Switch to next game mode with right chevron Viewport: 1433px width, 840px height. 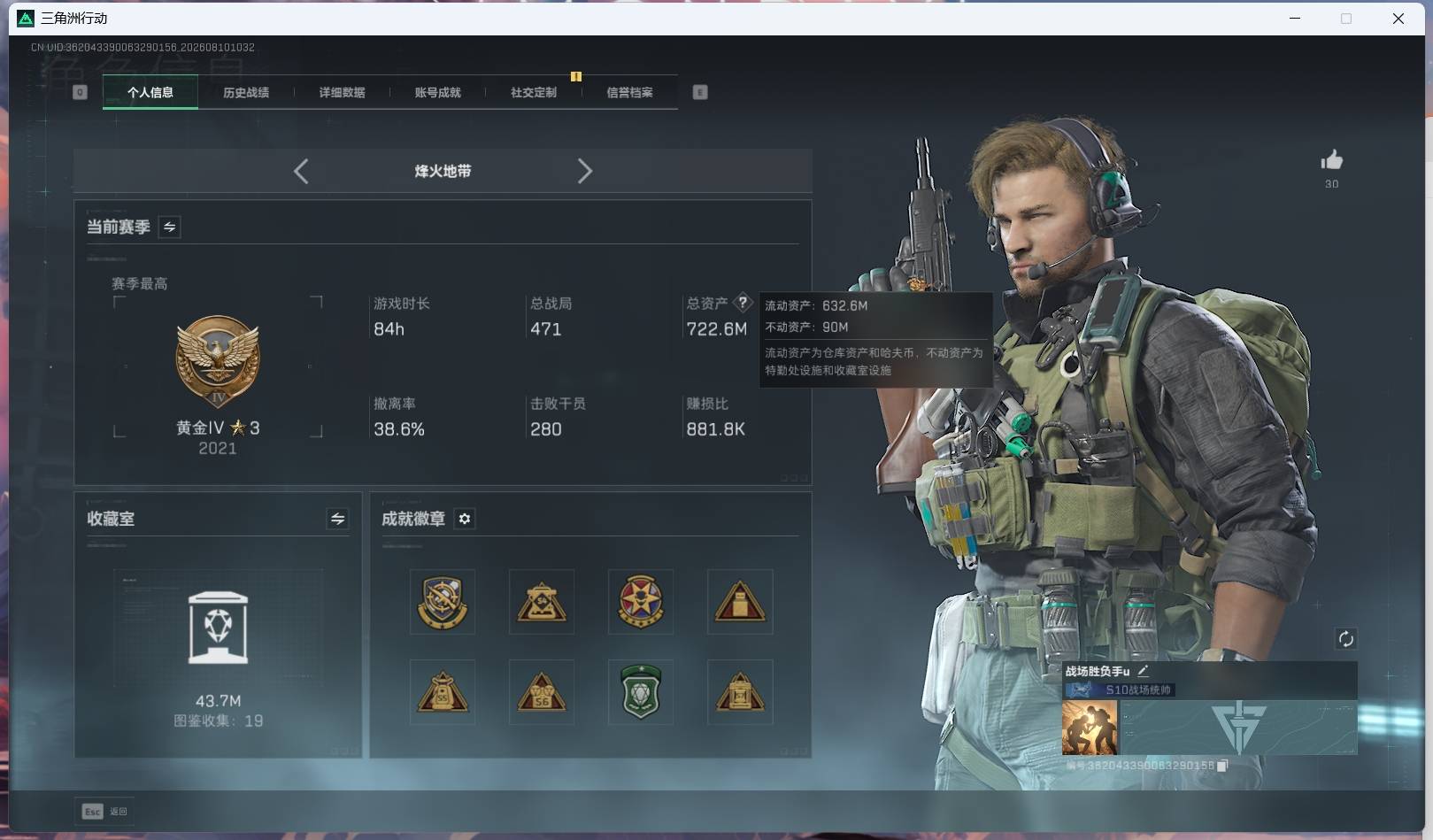[585, 171]
